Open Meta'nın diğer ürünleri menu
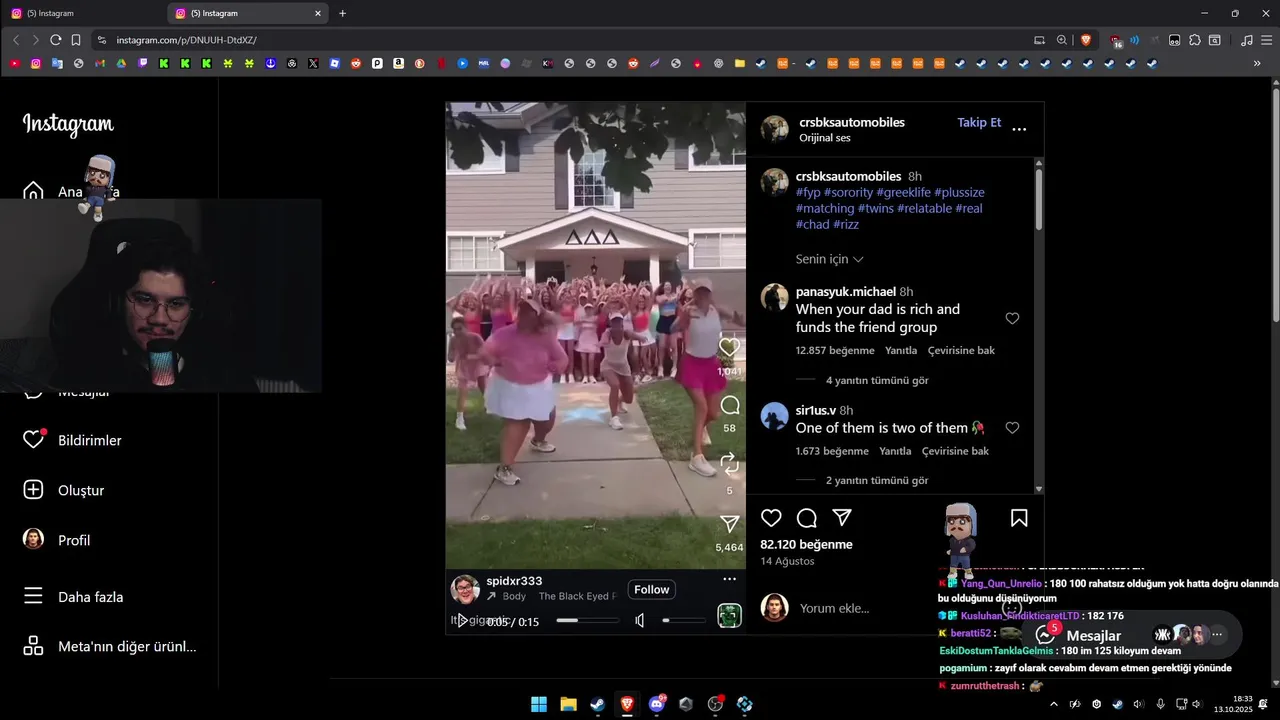The height and width of the screenshot is (720, 1280). (109, 646)
